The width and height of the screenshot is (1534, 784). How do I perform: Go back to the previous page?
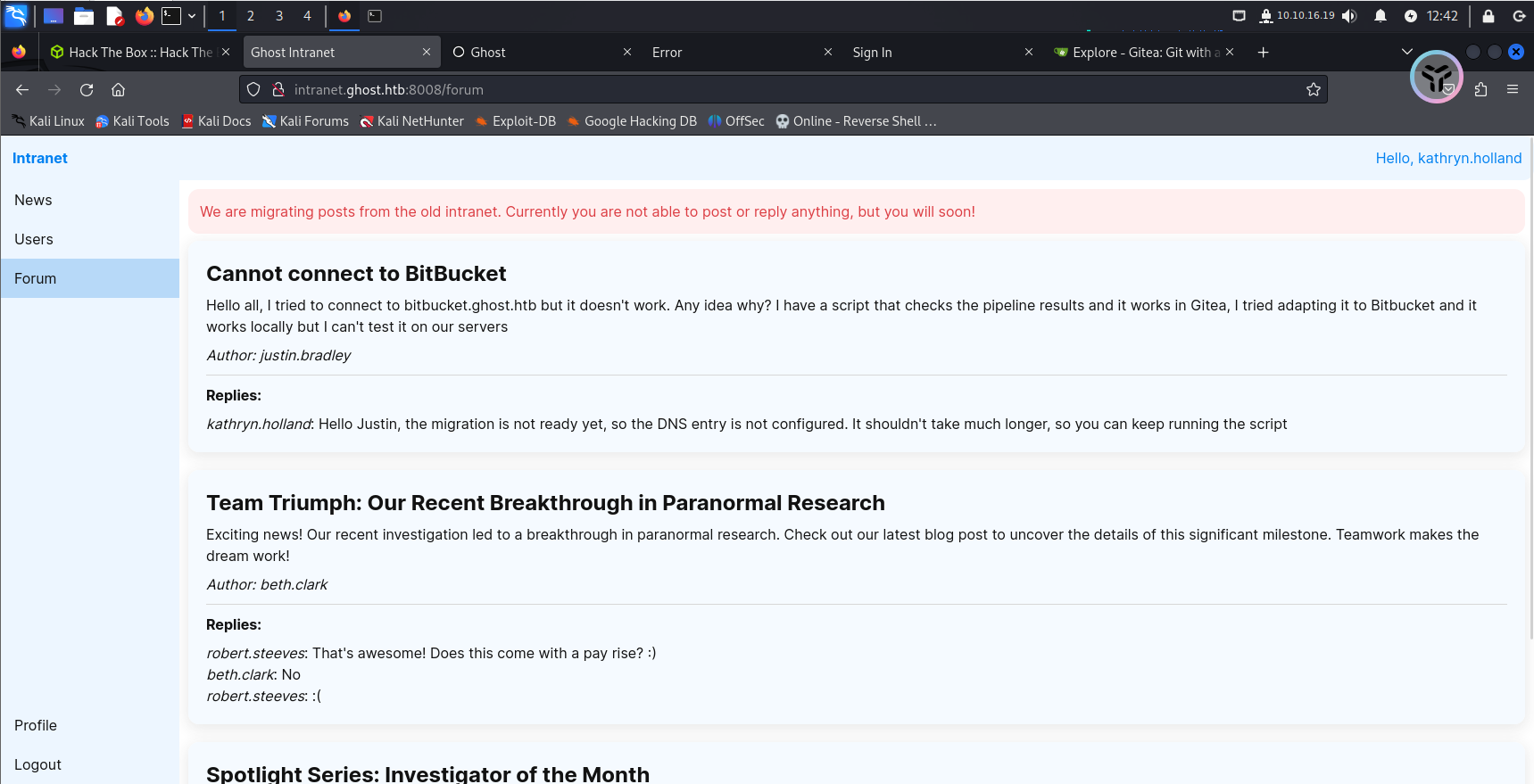tap(22, 90)
